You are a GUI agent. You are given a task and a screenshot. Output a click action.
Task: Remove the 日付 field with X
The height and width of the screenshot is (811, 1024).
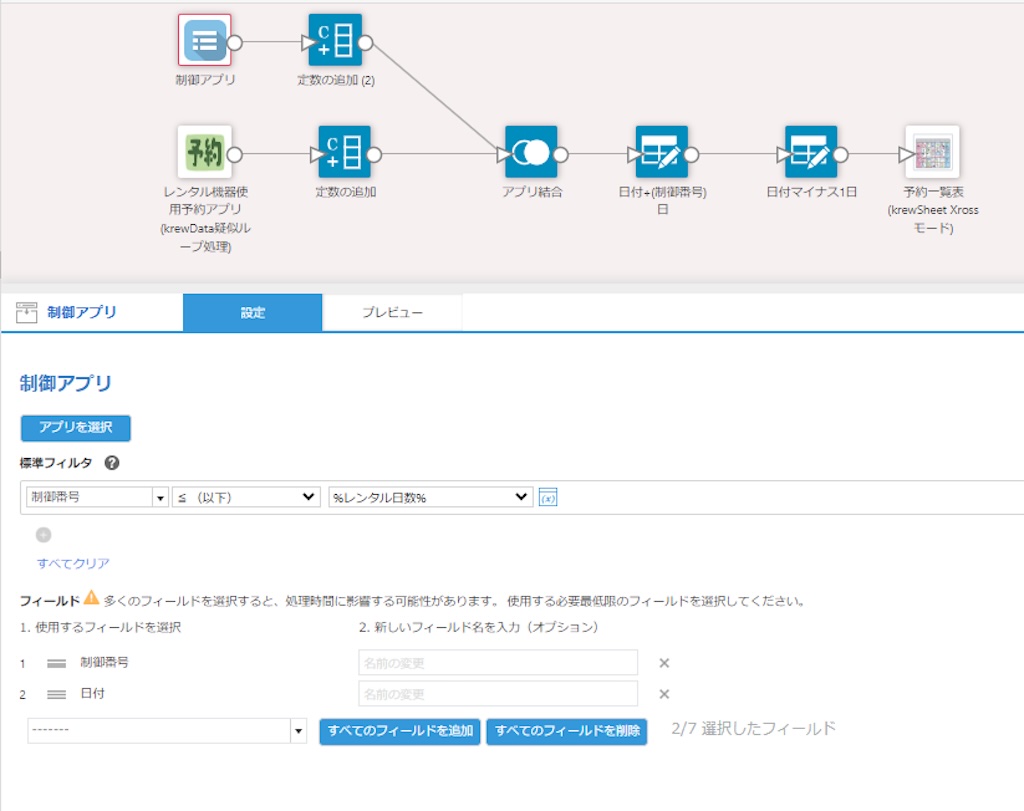[x=664, y=694]
